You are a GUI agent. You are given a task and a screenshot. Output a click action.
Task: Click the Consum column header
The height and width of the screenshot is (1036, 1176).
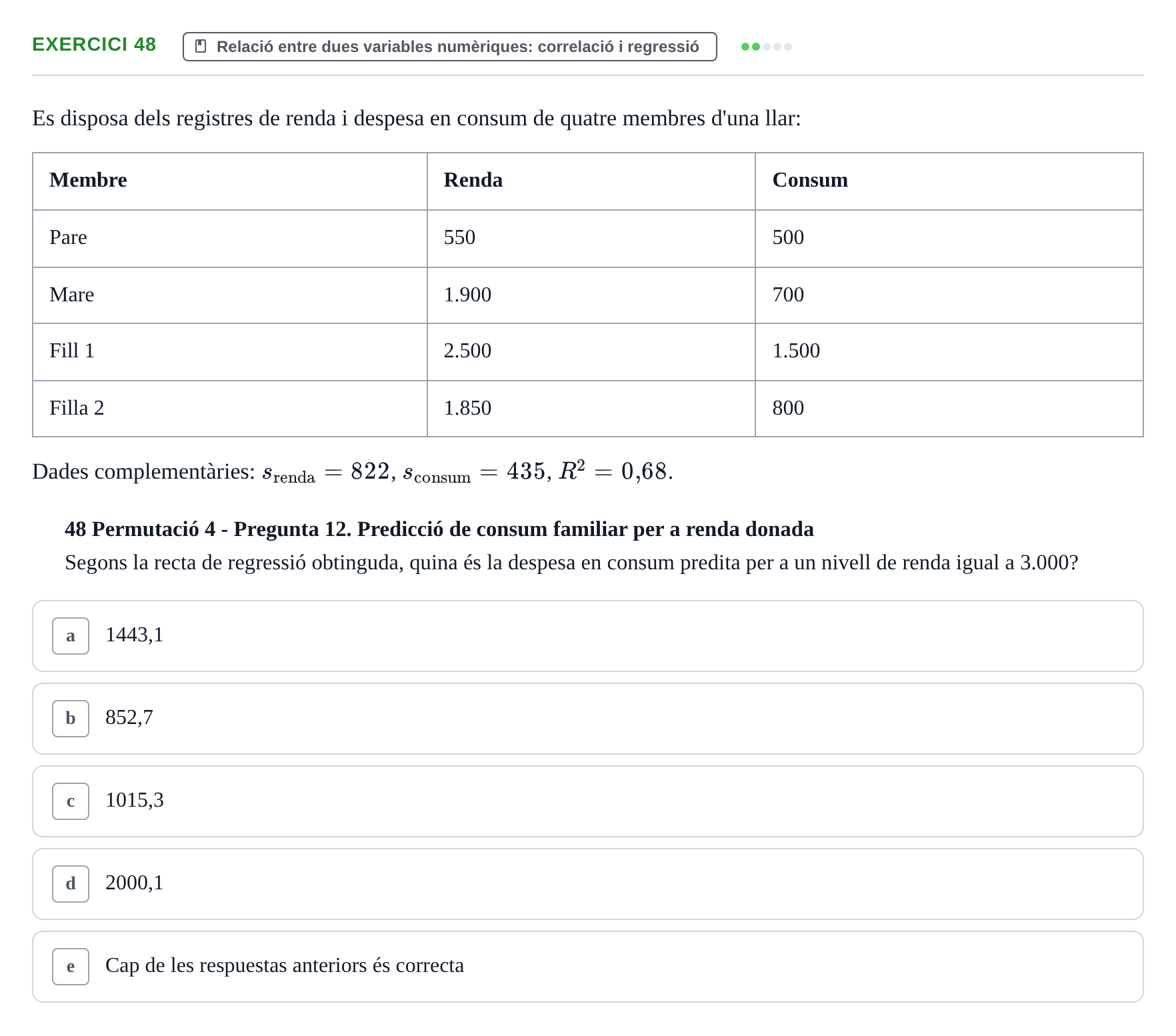[x=810, y=180]
